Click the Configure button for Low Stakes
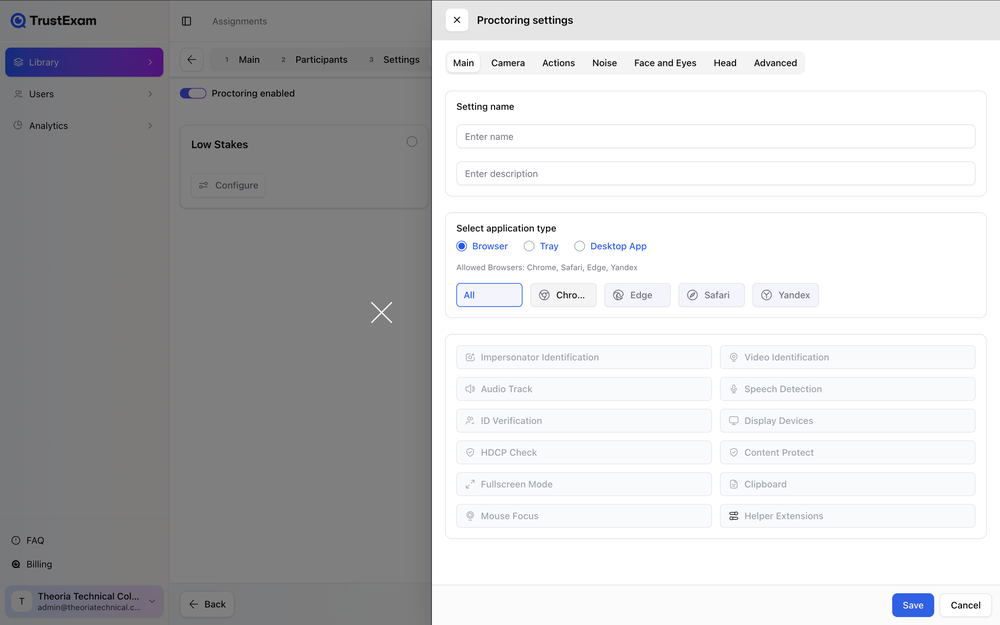This screenshot has height=625, width=1000. 228,185
